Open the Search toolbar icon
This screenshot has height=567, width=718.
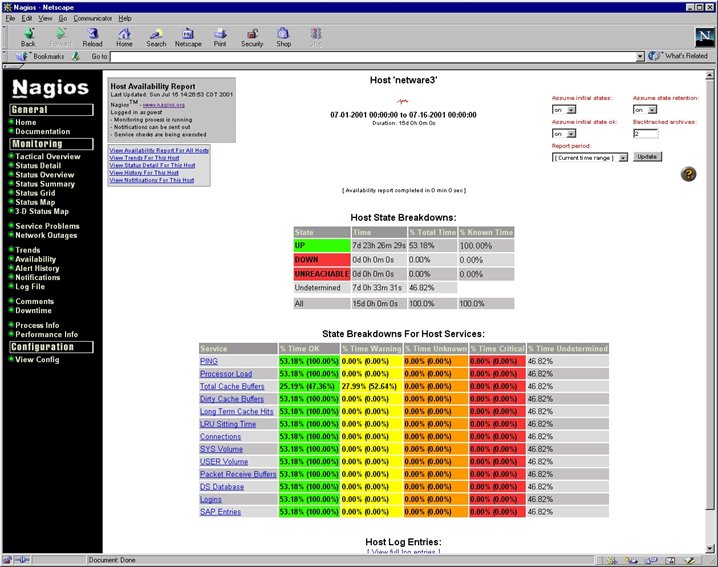(x=156, y=37)
